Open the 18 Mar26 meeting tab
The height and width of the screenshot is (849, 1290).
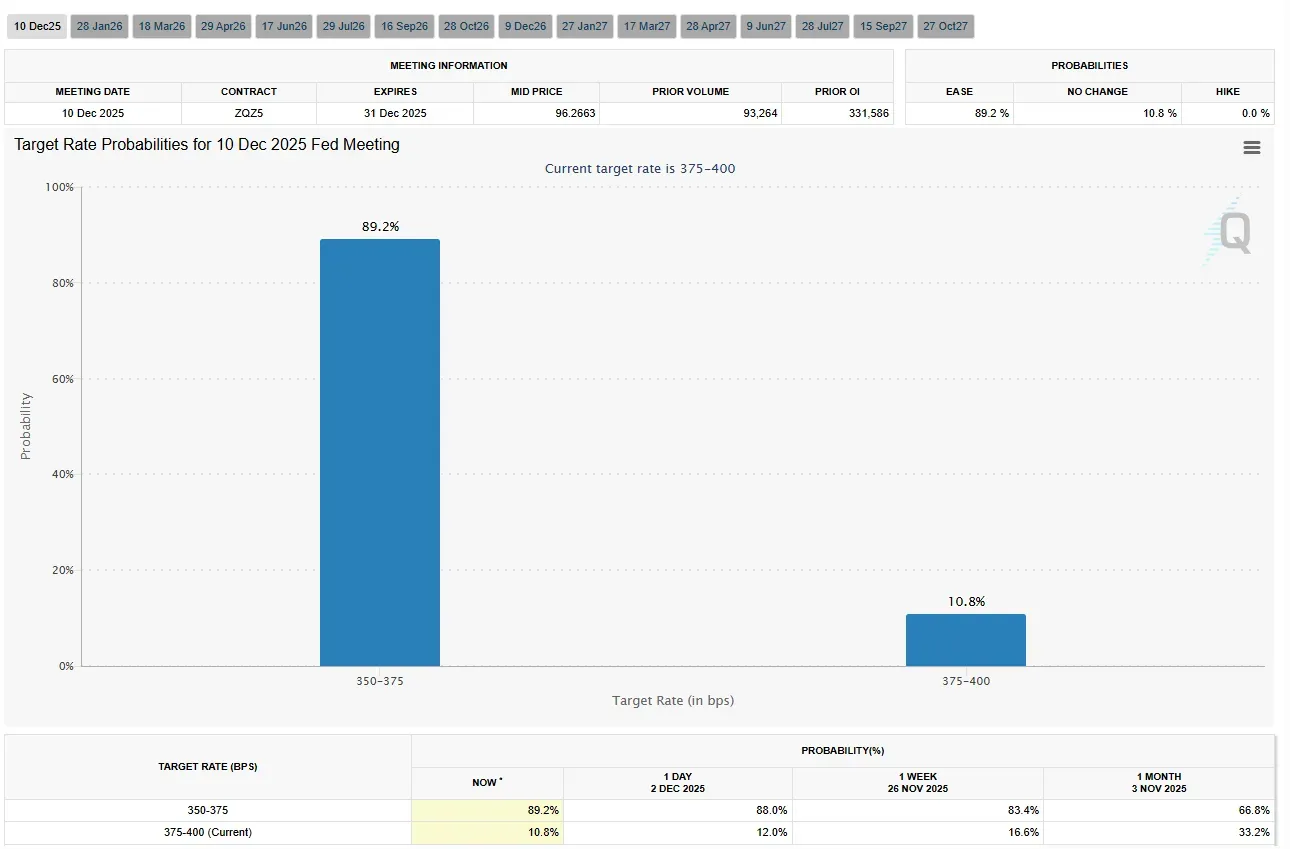click(162, 27)
